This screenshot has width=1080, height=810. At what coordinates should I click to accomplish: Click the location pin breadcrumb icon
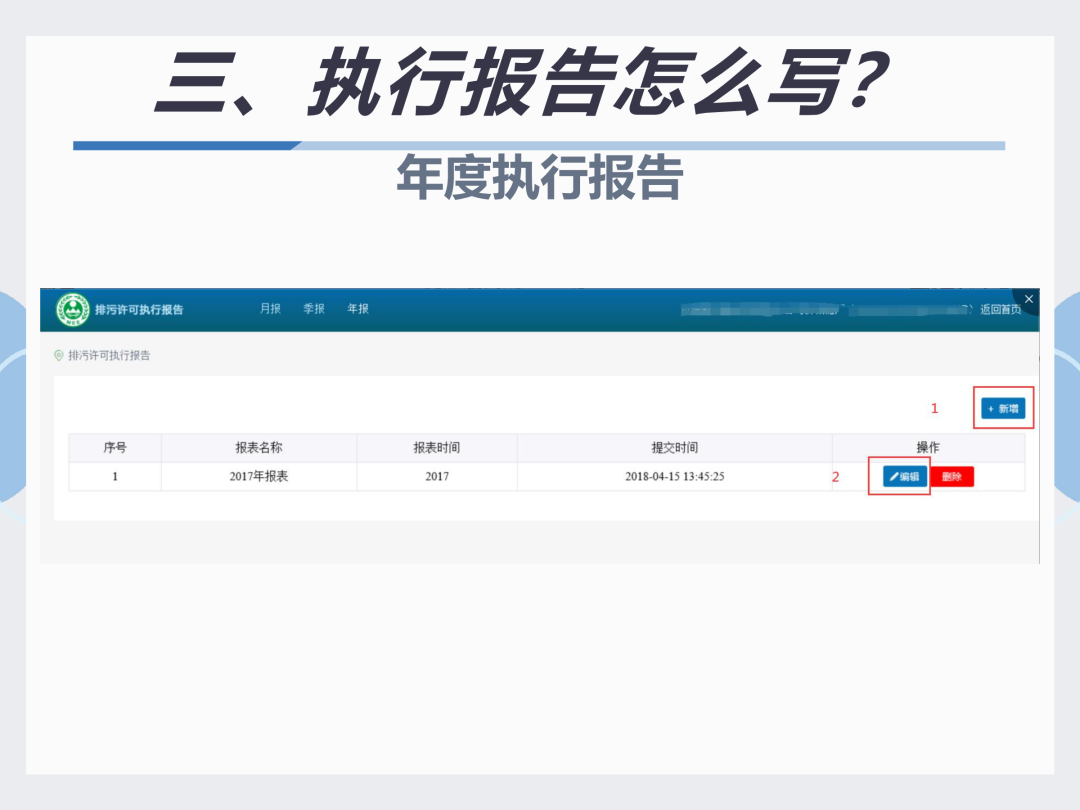coord(59,355)
